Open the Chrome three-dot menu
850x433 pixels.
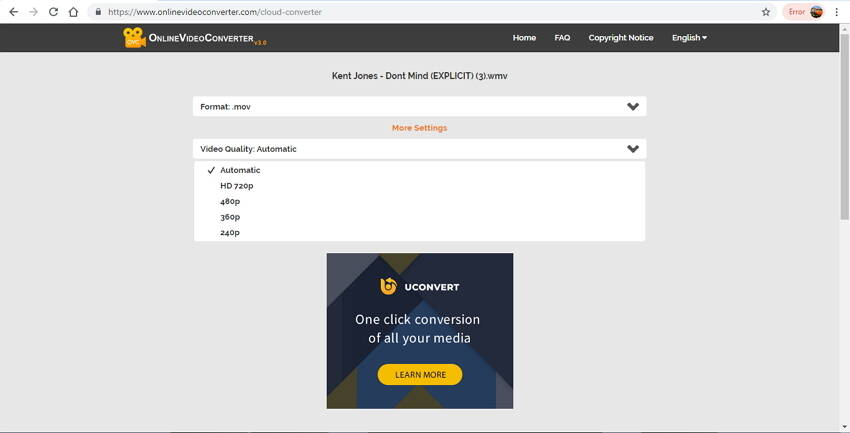coord(837,12)
